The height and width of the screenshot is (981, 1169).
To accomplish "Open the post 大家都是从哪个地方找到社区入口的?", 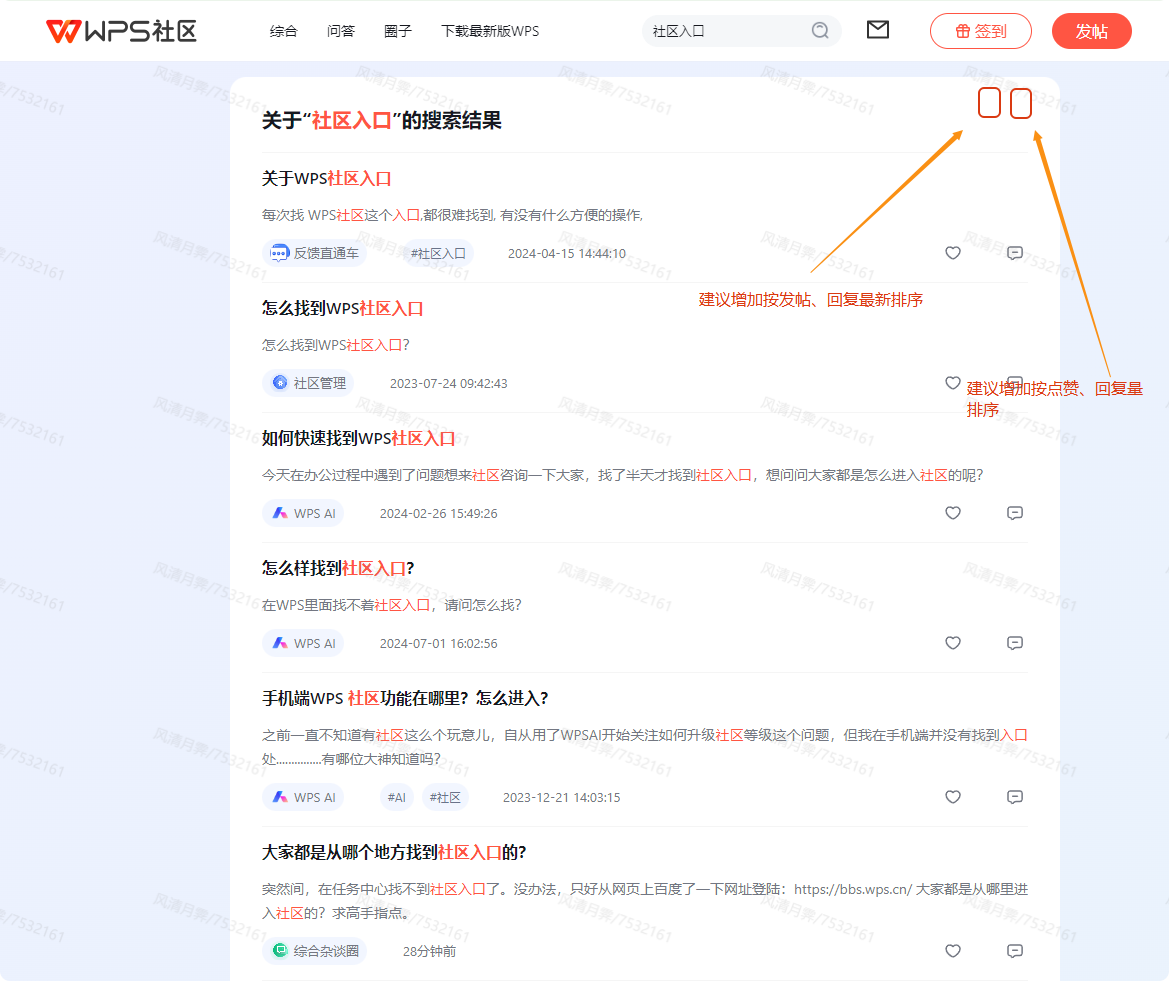I will (x=394, y=852).
